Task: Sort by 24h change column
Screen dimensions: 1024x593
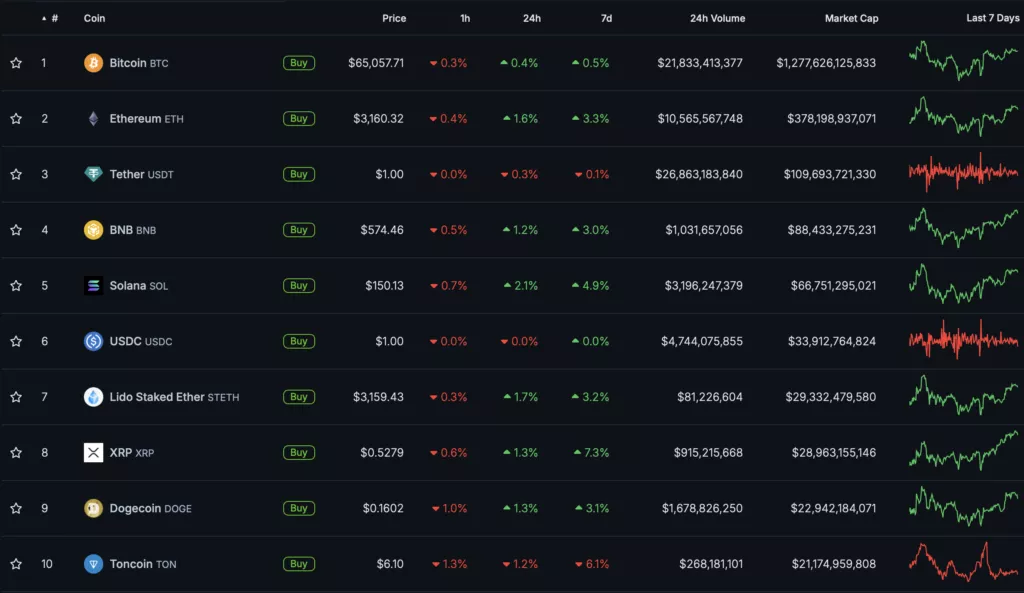Action: click(x=532, y=18)
